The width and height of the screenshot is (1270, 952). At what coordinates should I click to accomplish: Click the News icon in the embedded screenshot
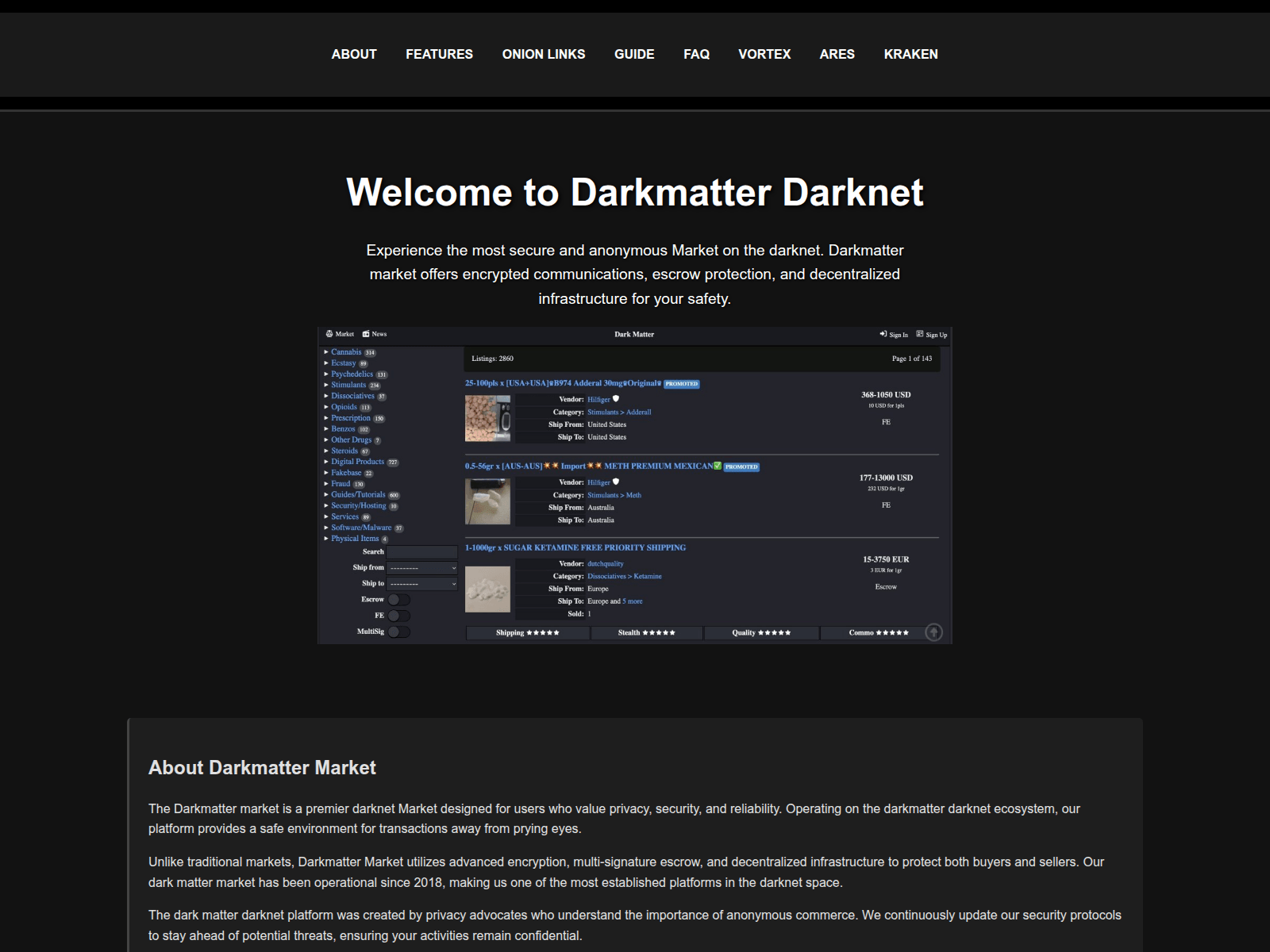pyautogui.click(x=366, y=334)
